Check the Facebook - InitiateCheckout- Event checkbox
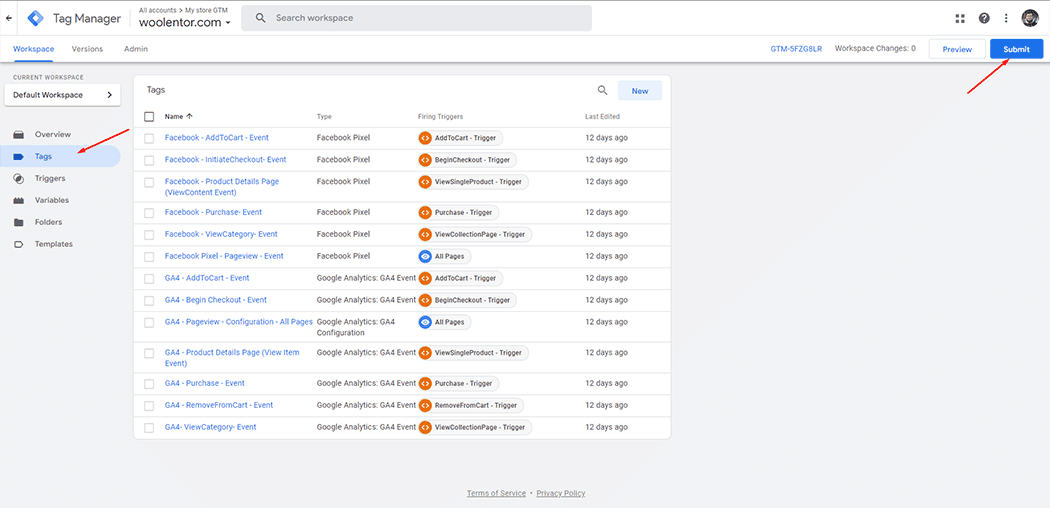 pyautogui.click(x=149, y=161)
